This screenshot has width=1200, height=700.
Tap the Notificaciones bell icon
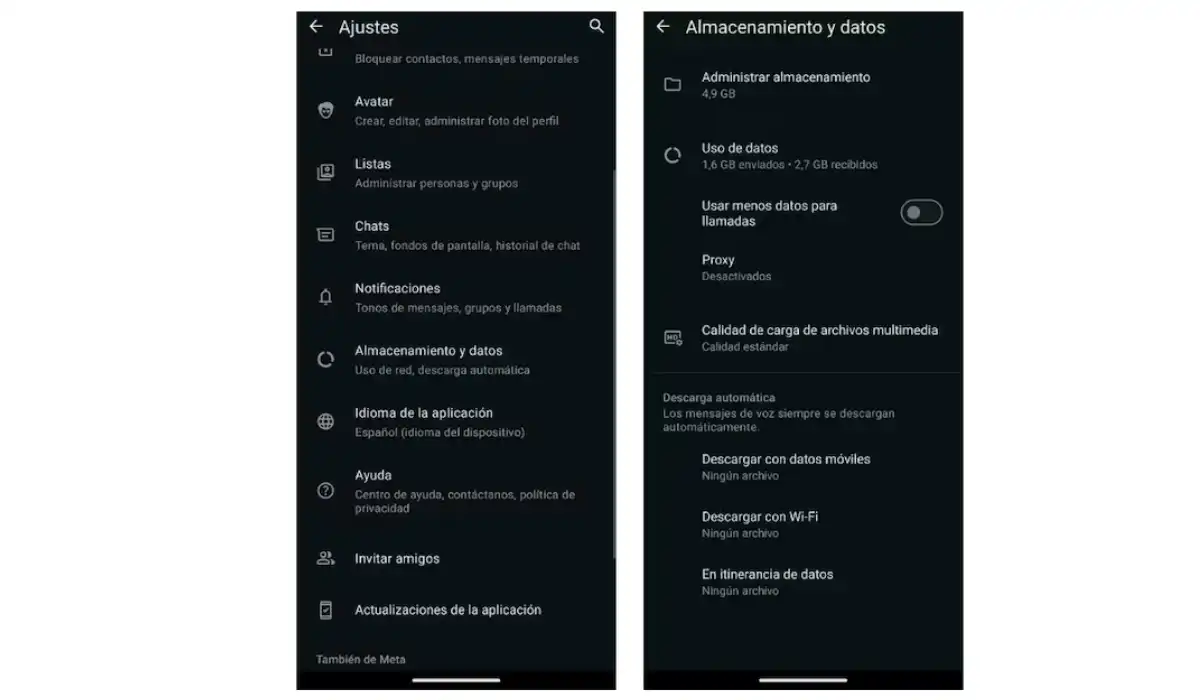326,297
